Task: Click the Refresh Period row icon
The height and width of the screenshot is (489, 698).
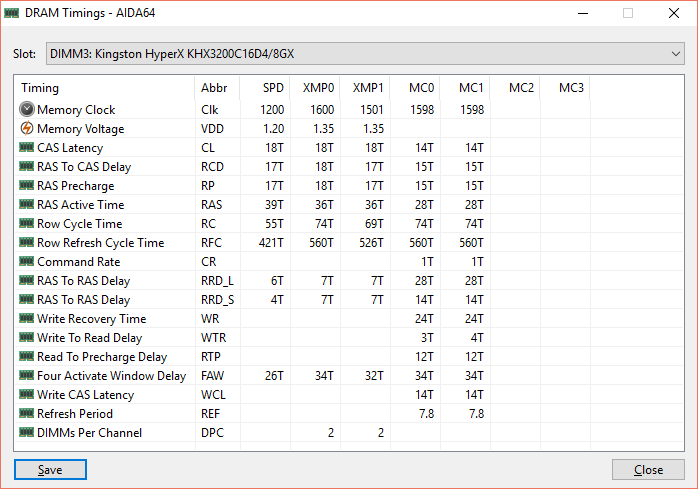Action: tap(27, 414)
